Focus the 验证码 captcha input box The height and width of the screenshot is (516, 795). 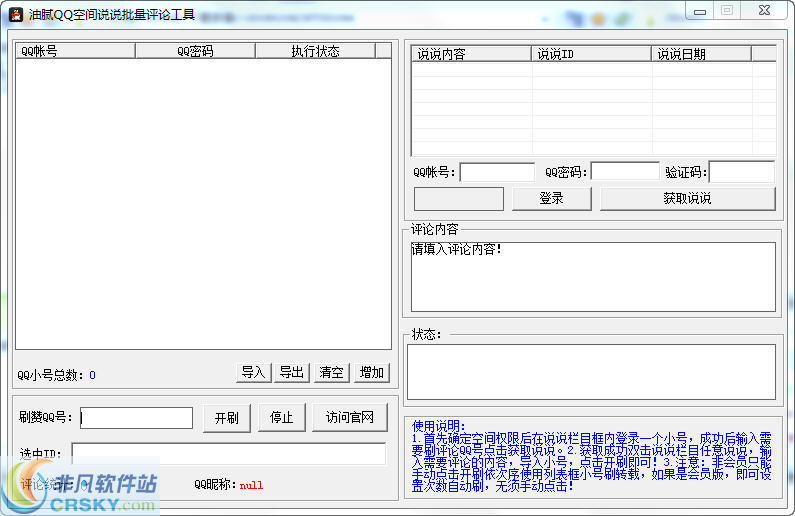pos(741,172)
